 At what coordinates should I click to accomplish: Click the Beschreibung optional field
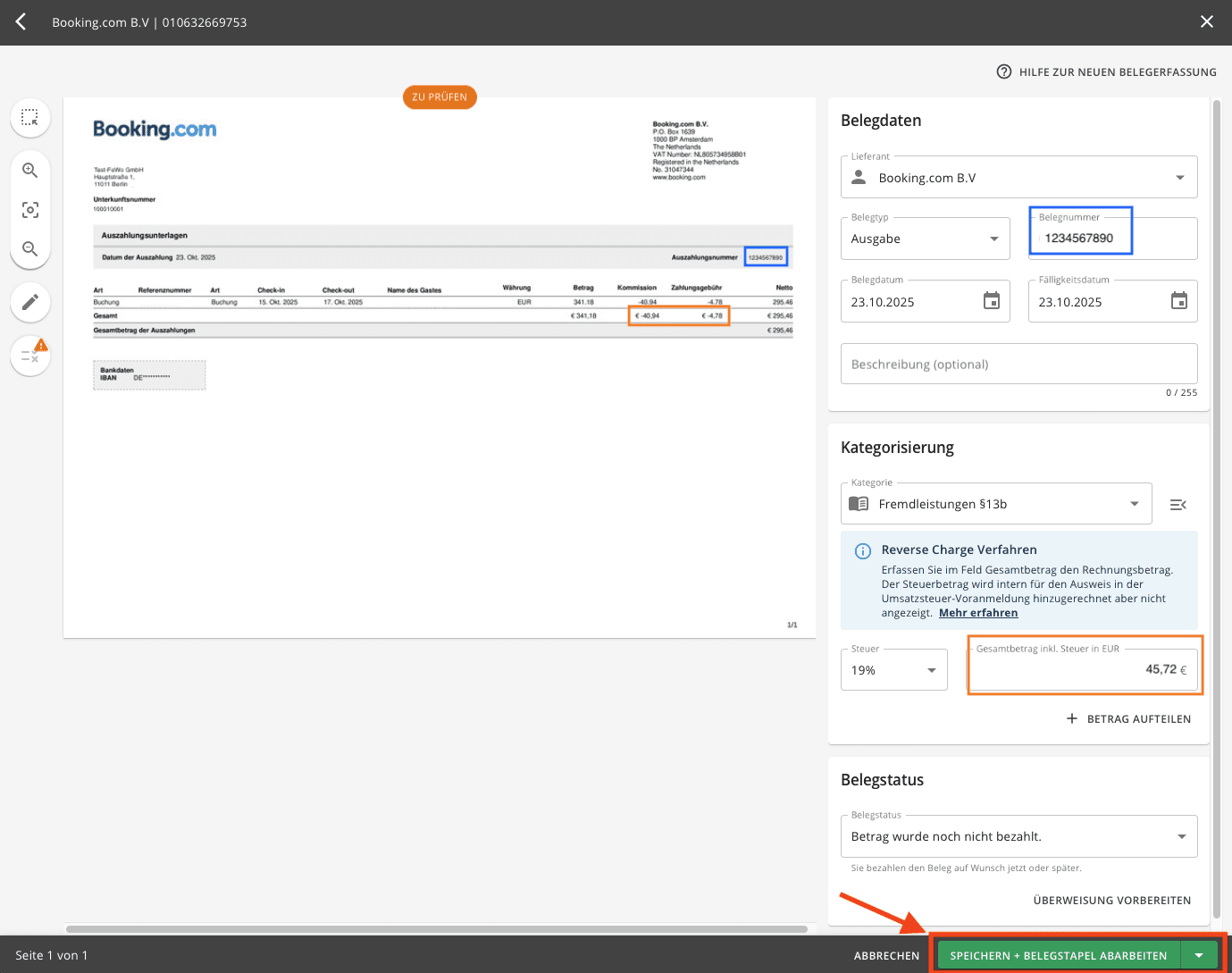1019,365
